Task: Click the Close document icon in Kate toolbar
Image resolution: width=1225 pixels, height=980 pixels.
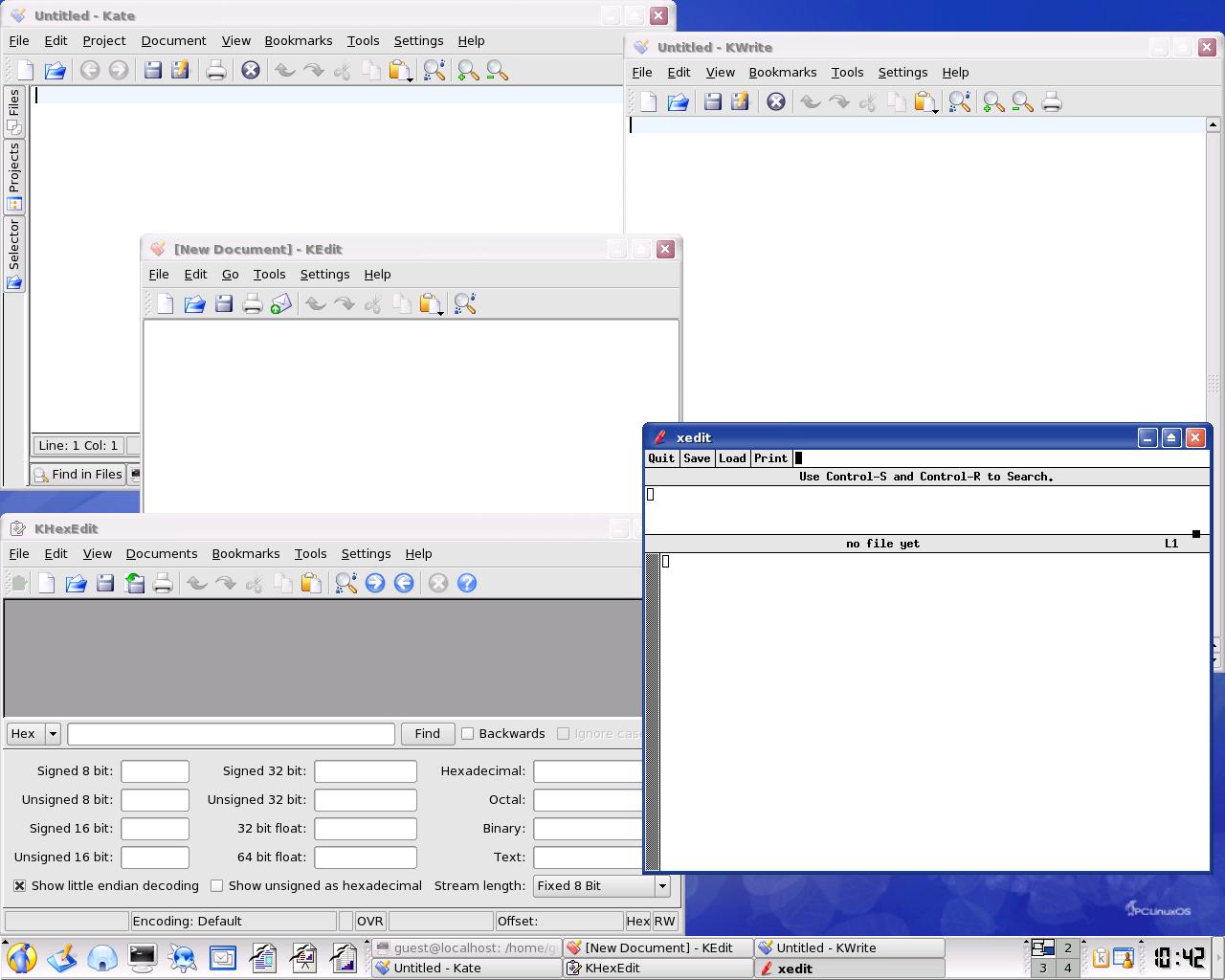Action: pyautogui.click(x=251, y=70)
